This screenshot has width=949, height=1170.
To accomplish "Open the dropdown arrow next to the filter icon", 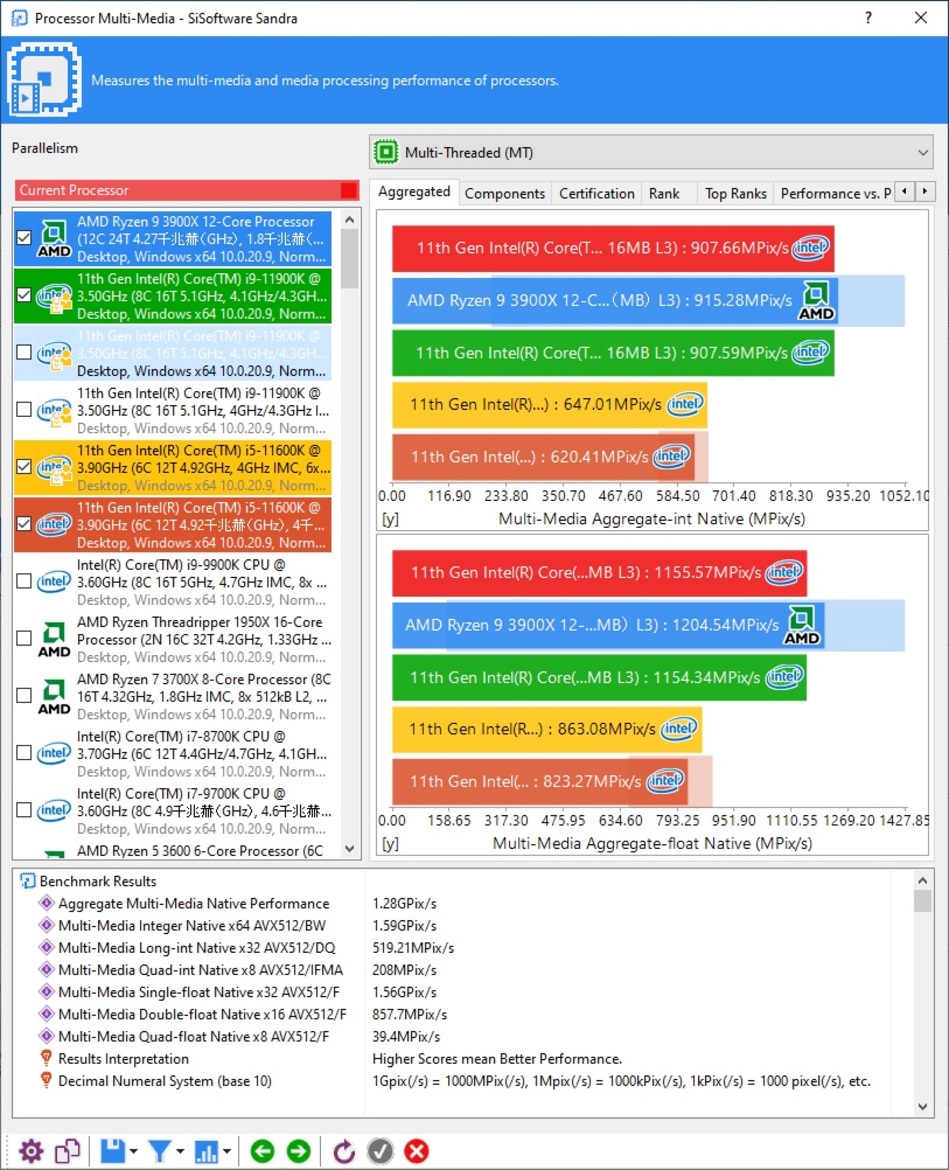I will (x=180, y=1151).
